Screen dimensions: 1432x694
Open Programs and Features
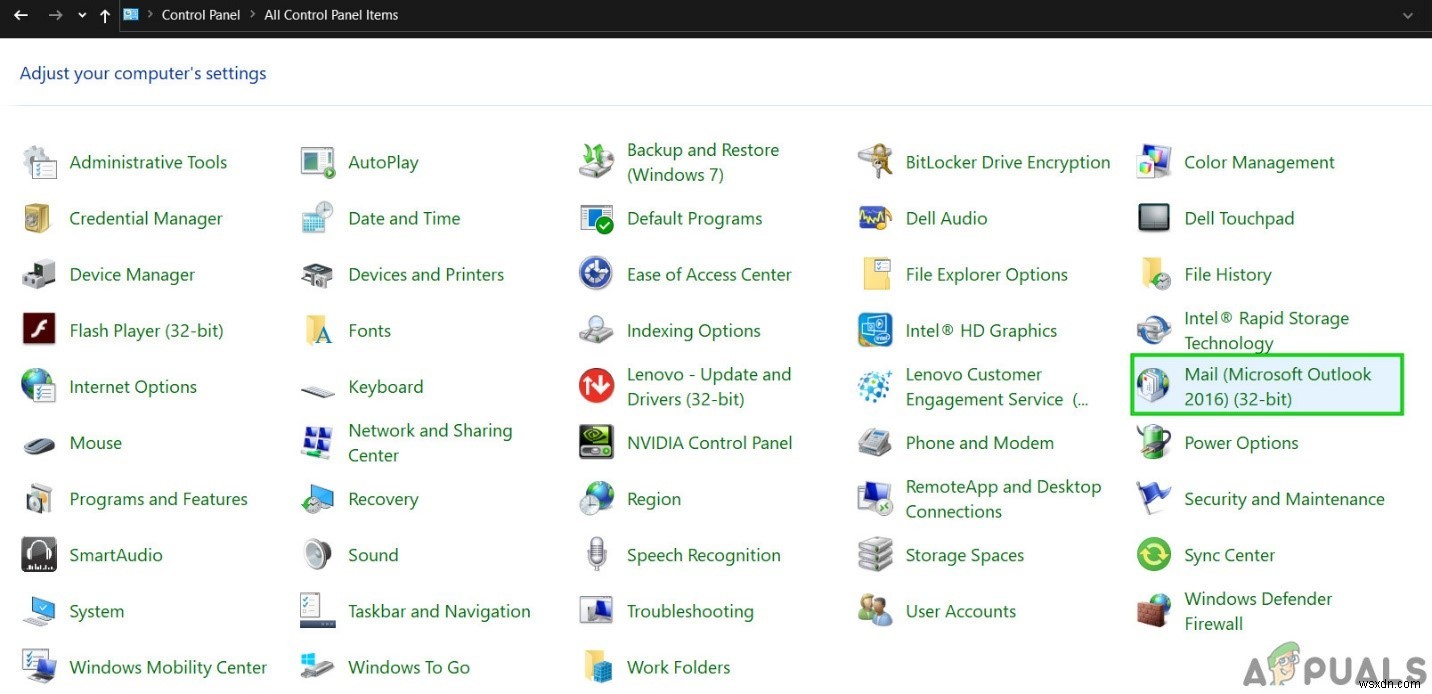pyautogui.click(x=157, y=499)
